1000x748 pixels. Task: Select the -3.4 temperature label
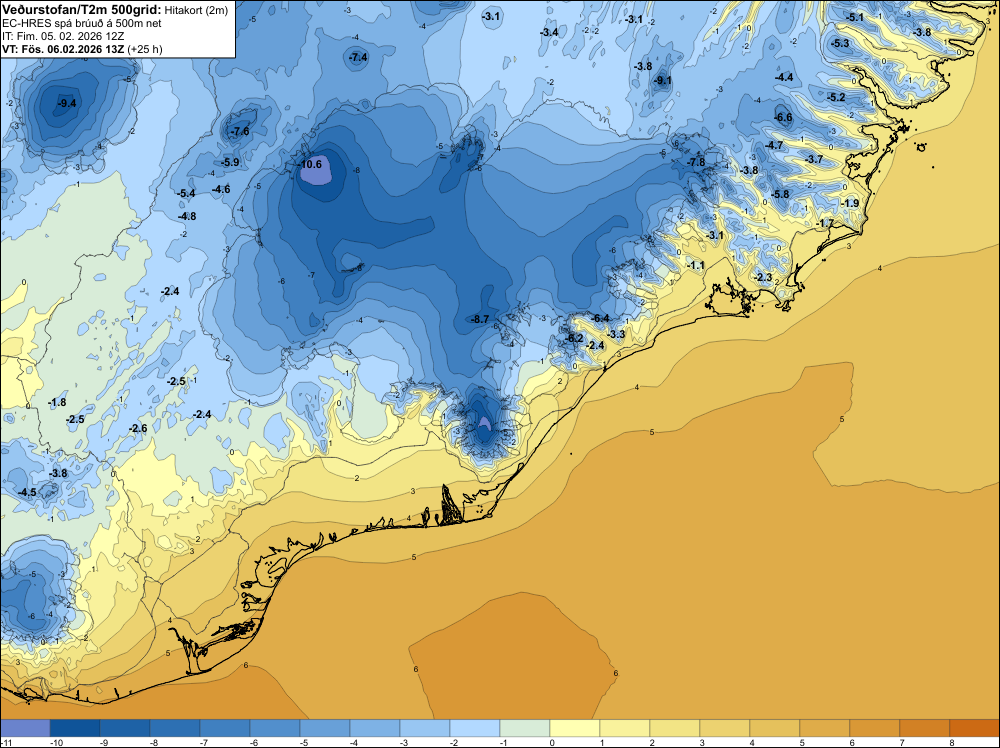tap(549, 33)
